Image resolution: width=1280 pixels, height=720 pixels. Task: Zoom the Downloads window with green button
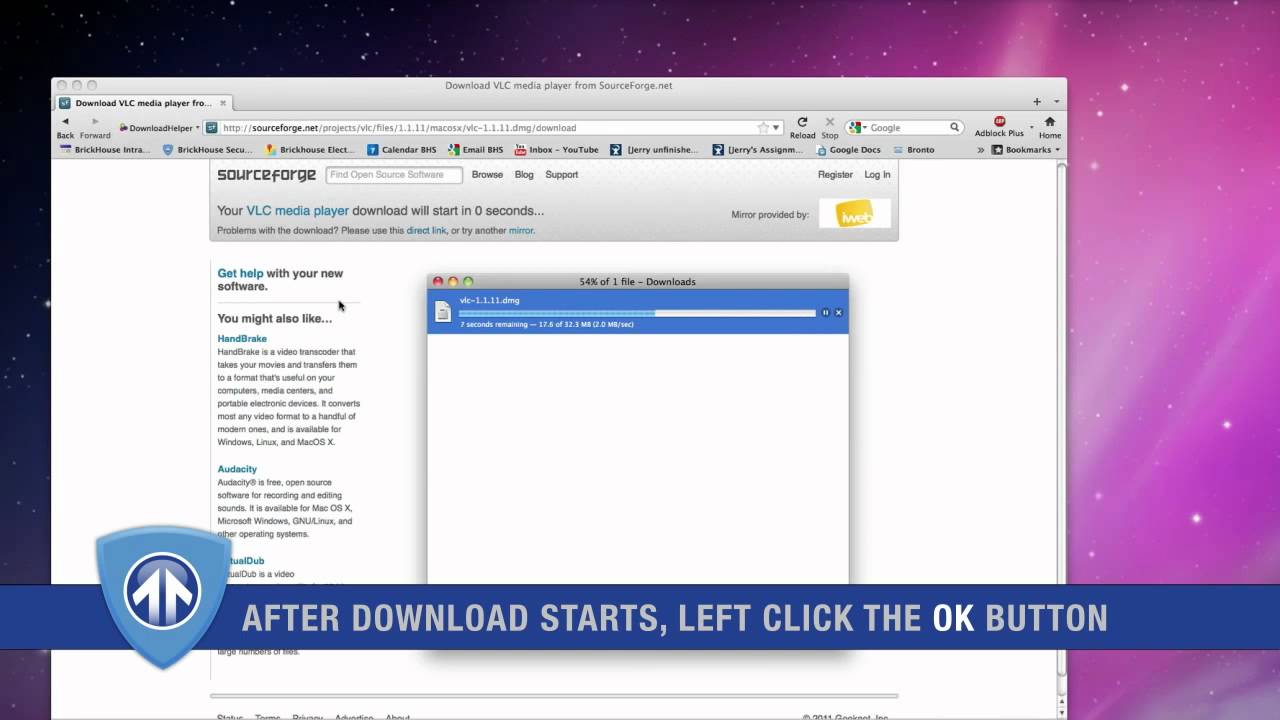[x=468, y=282]
